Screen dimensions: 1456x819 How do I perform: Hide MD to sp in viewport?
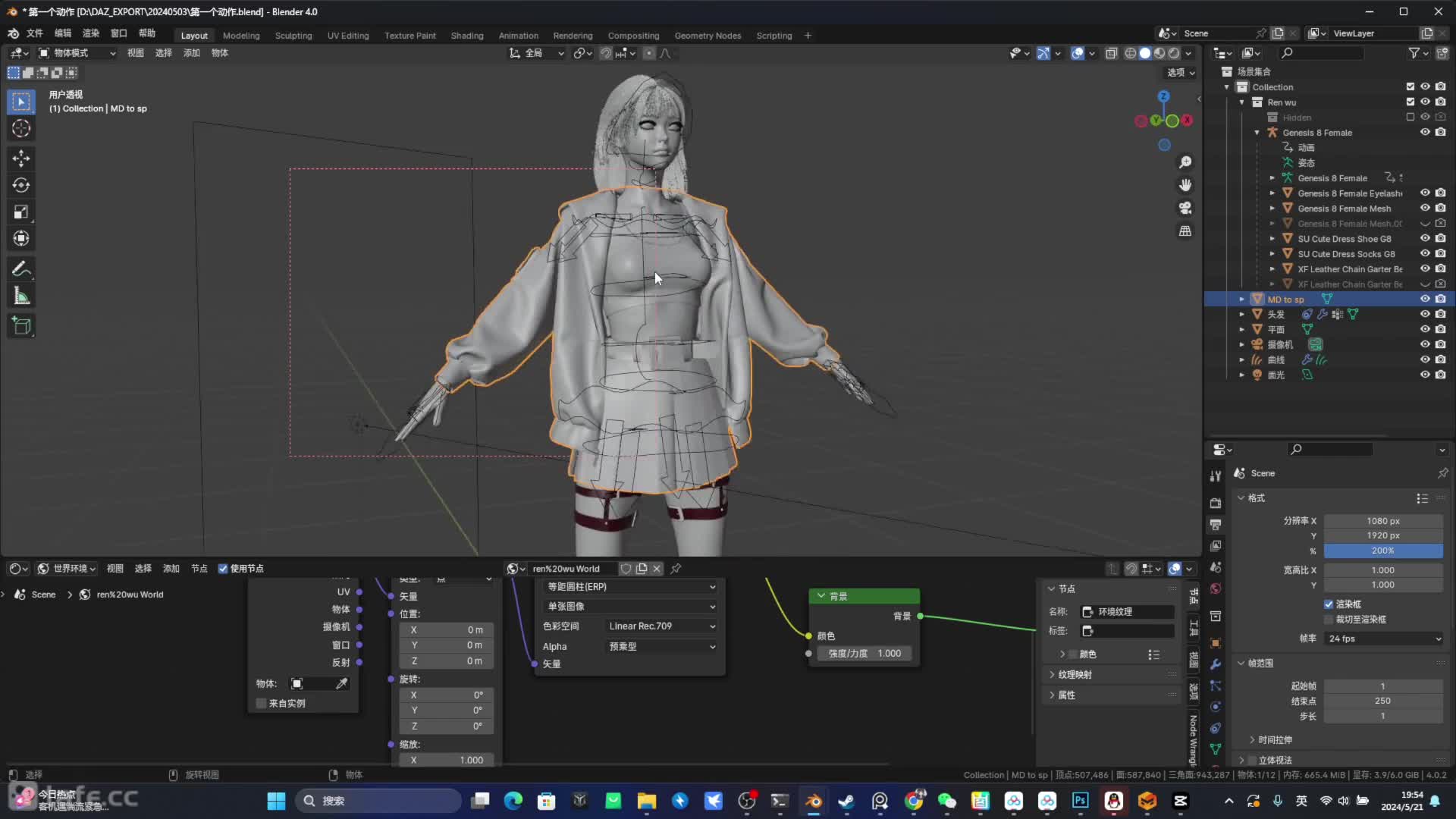(1425, 300)
